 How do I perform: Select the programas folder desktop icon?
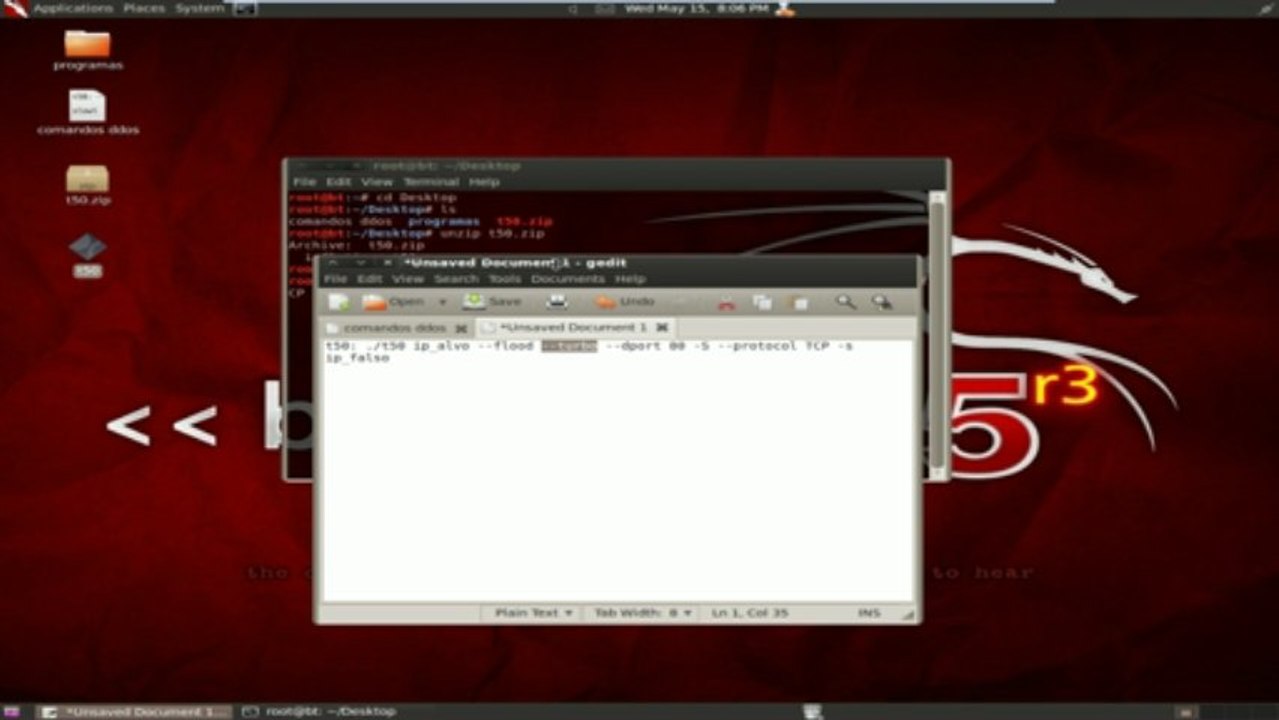[88, 50]
